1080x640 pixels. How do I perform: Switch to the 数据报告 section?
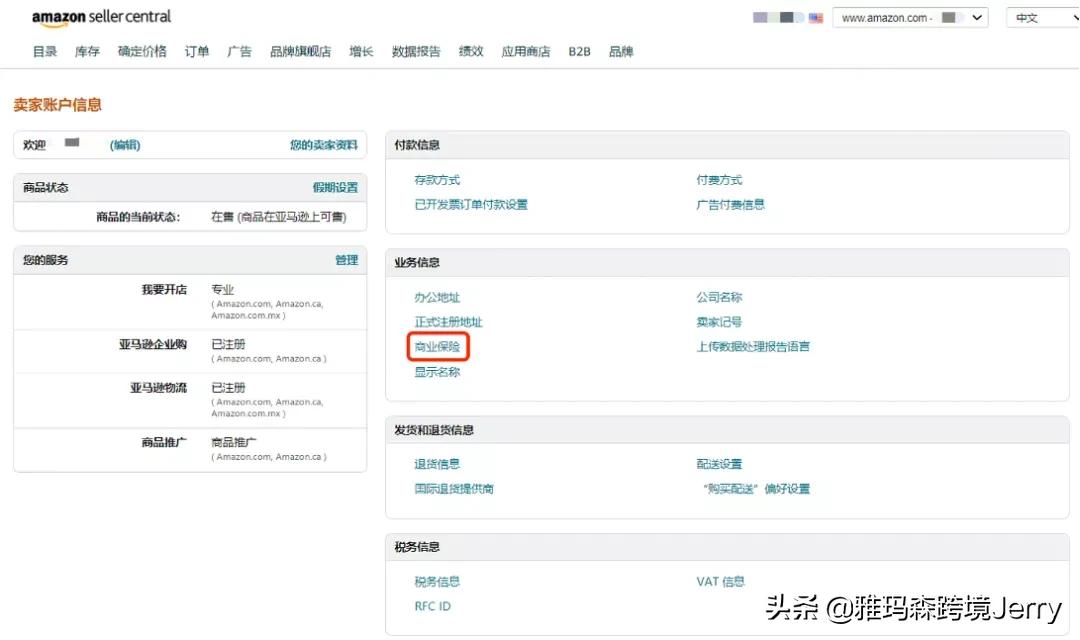click(x=416, y=51)
